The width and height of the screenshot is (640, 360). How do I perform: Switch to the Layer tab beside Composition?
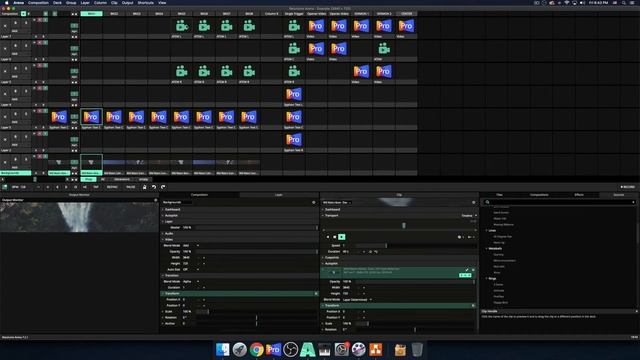279,195
